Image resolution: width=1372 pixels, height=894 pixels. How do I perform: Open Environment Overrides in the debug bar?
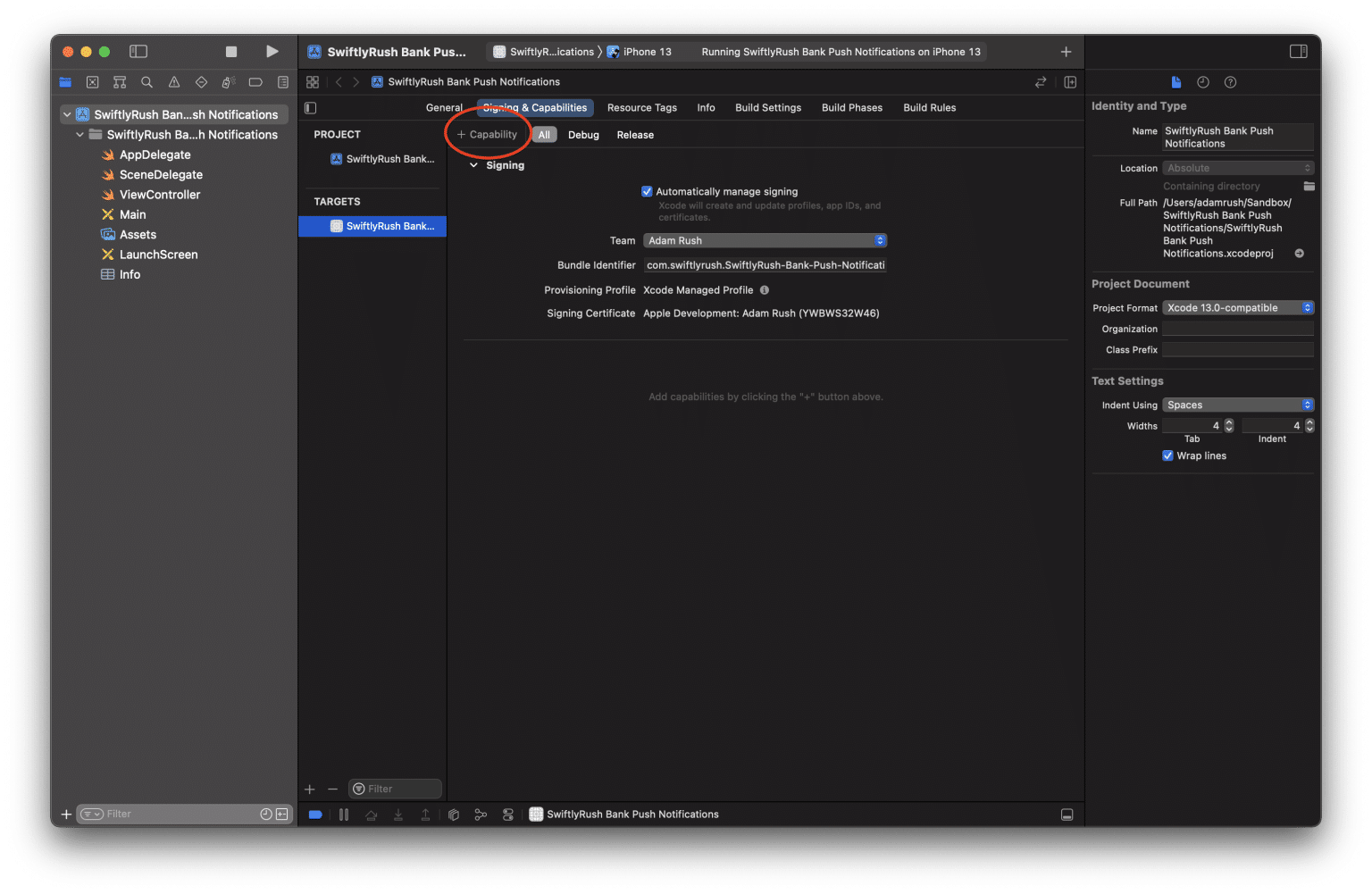508,815
